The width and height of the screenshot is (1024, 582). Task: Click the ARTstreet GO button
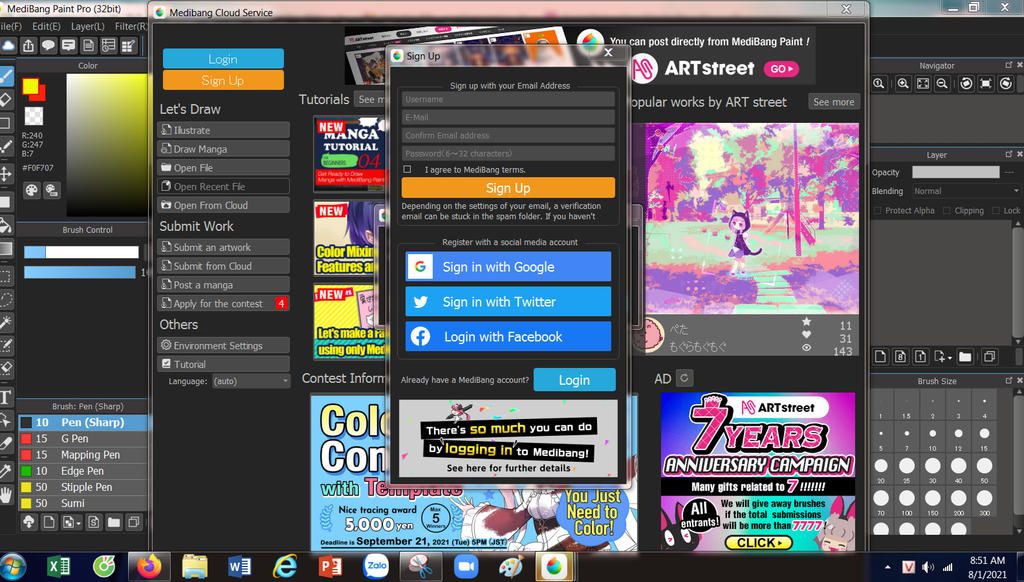(x=781, y=69)
